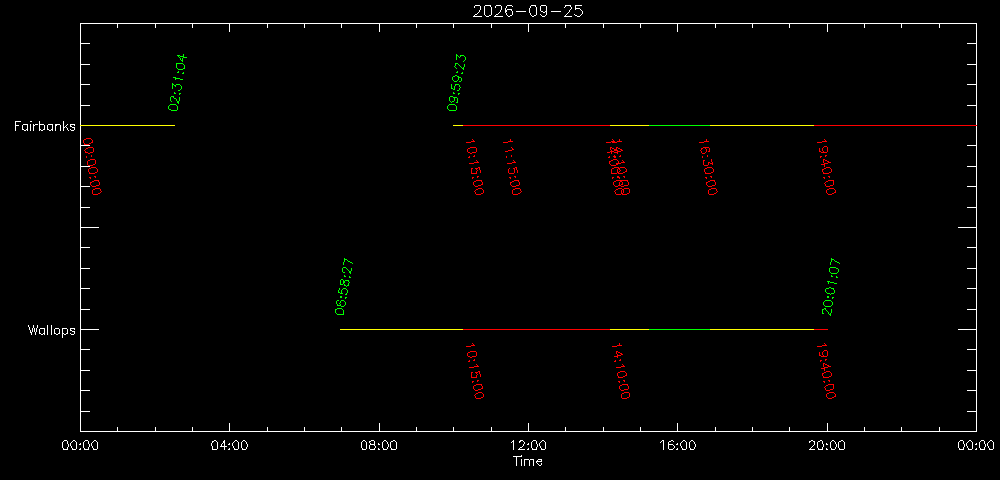
Task: Click the red 10:15:00 Wallops marker
Action: coord(474,371)
